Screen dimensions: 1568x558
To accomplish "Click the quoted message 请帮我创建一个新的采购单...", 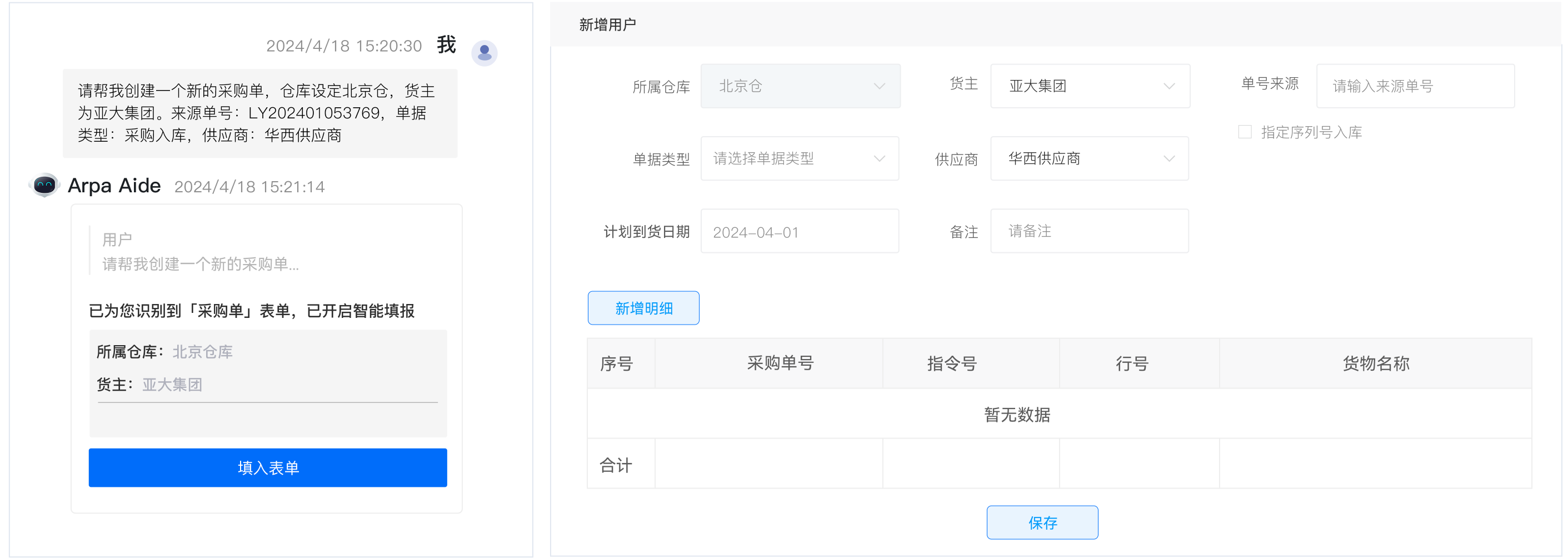I will coord(200,264).
